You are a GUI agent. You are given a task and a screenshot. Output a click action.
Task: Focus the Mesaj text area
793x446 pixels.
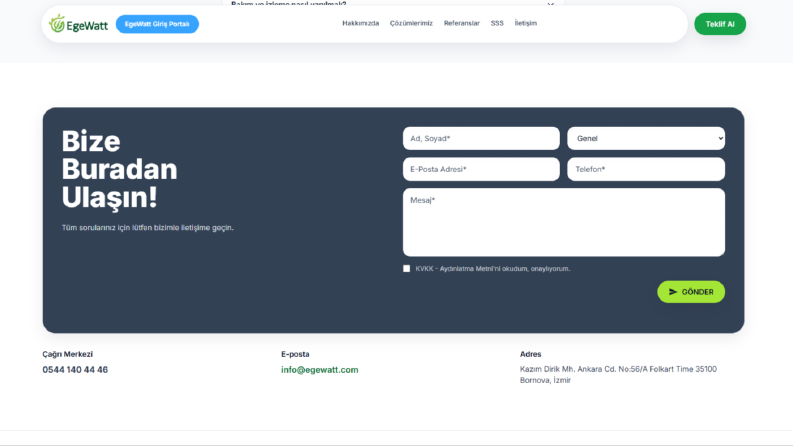pos(564,222)
